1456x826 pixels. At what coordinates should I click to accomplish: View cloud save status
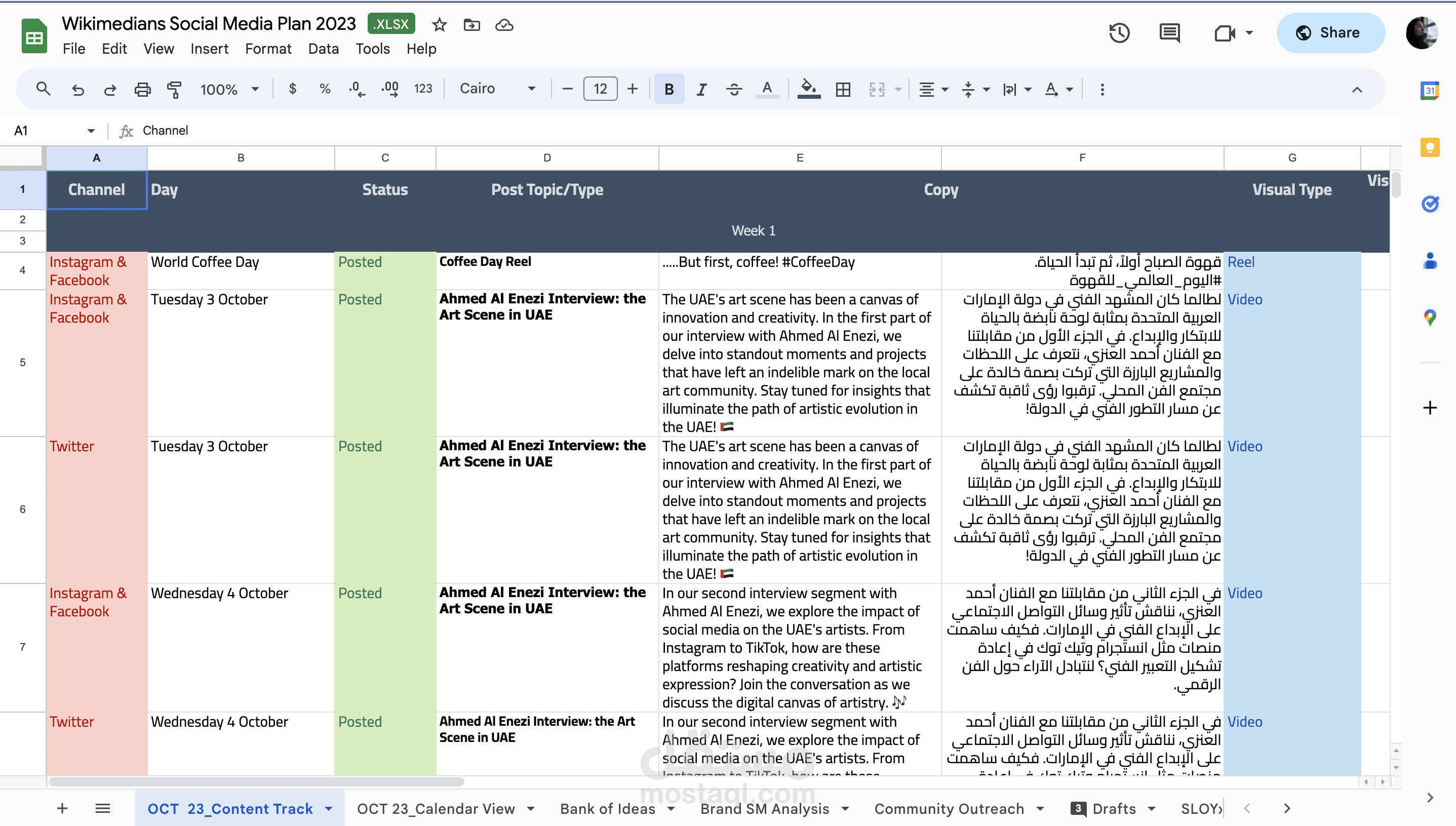504,24
